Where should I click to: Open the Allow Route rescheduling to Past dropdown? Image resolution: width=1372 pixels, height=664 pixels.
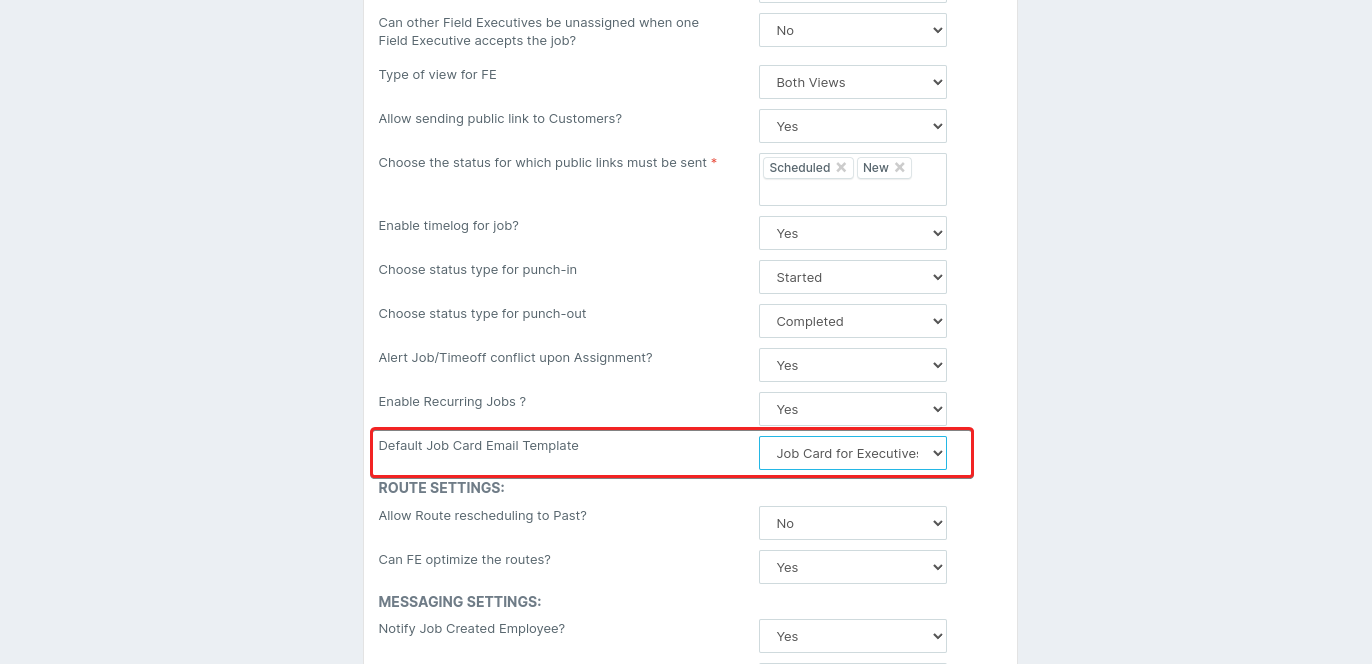pyautogui.click(x=852, y=524)
